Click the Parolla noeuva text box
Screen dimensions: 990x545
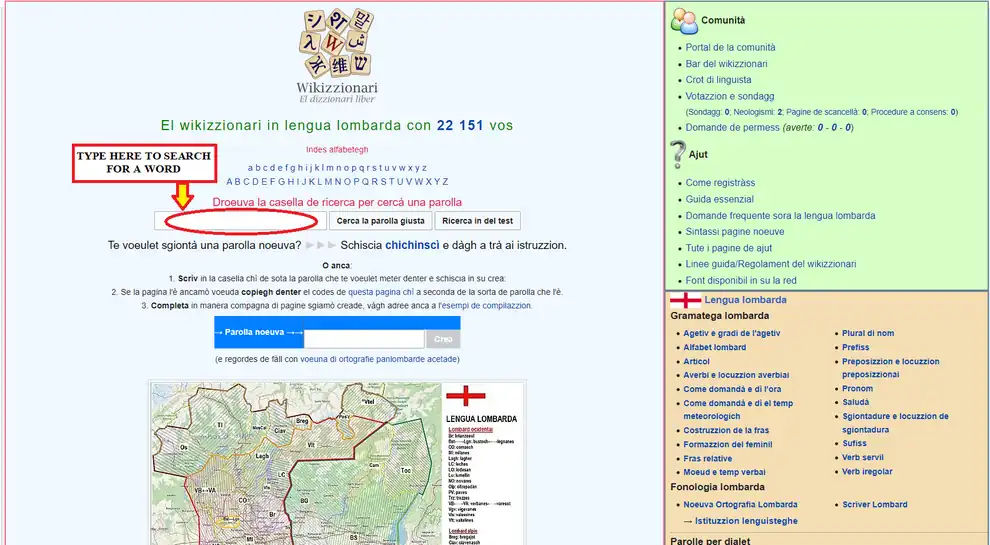[x=364, y=339]
